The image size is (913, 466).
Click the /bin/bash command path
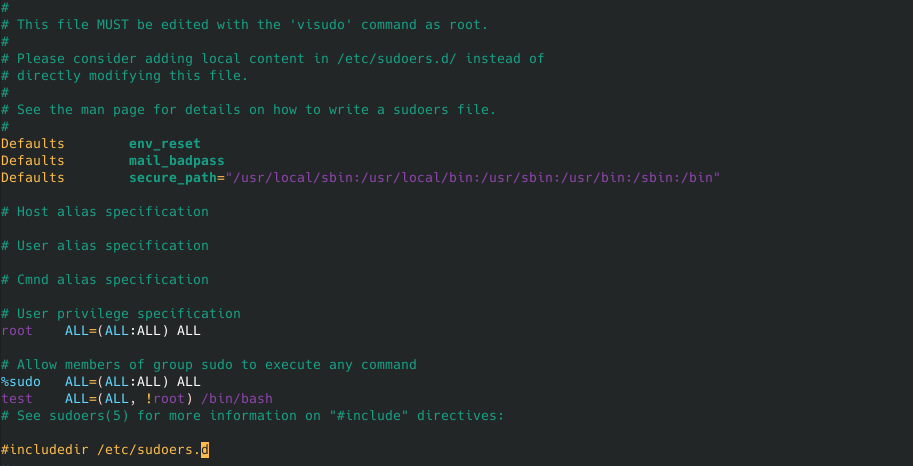tap(237, 398)
